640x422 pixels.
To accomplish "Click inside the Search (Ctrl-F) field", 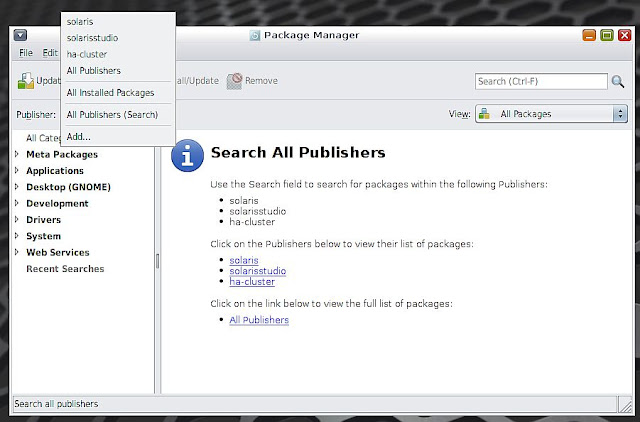I will point(541,81).
